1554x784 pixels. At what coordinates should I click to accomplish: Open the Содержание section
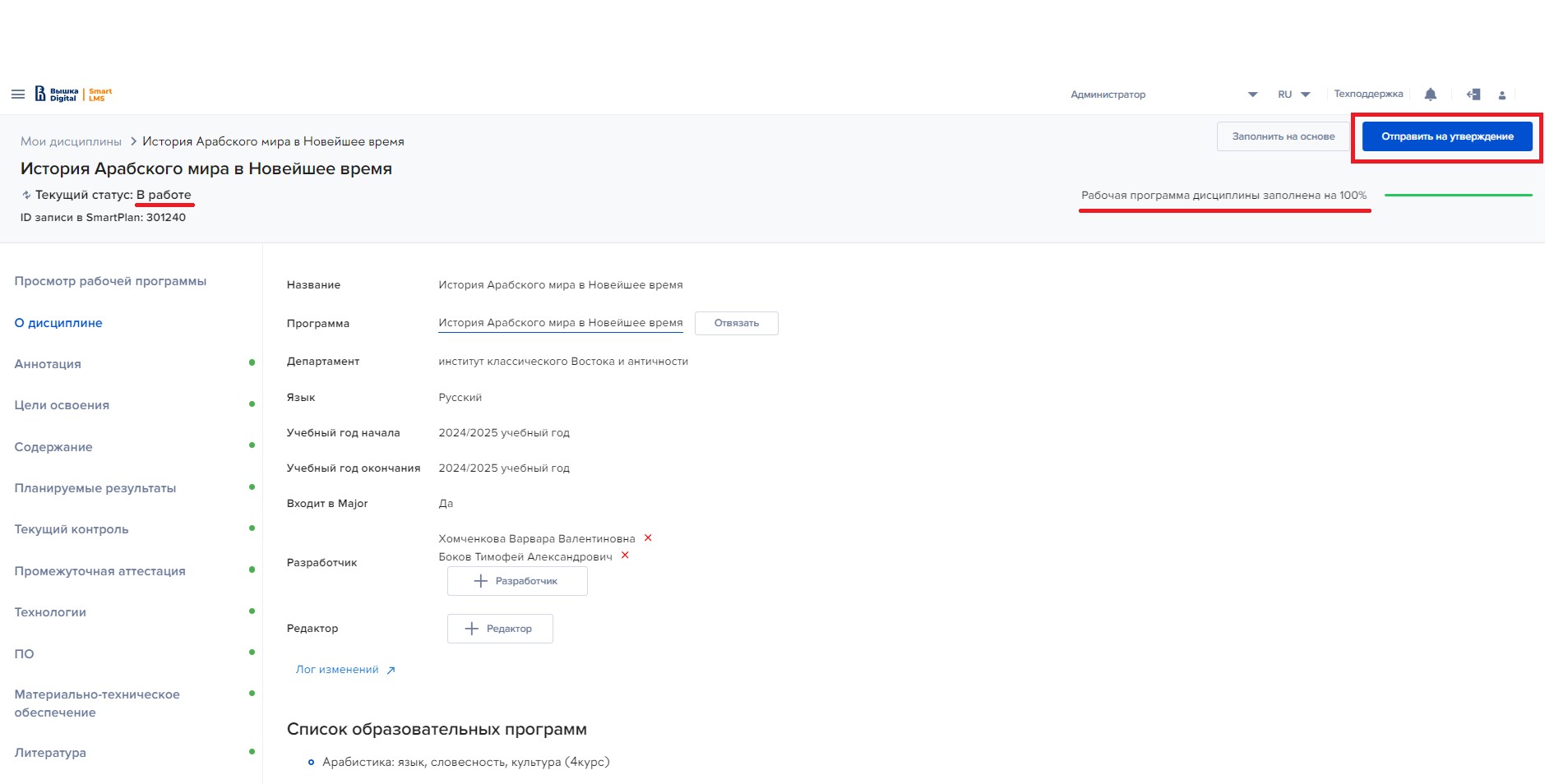(x=53, y=447)
